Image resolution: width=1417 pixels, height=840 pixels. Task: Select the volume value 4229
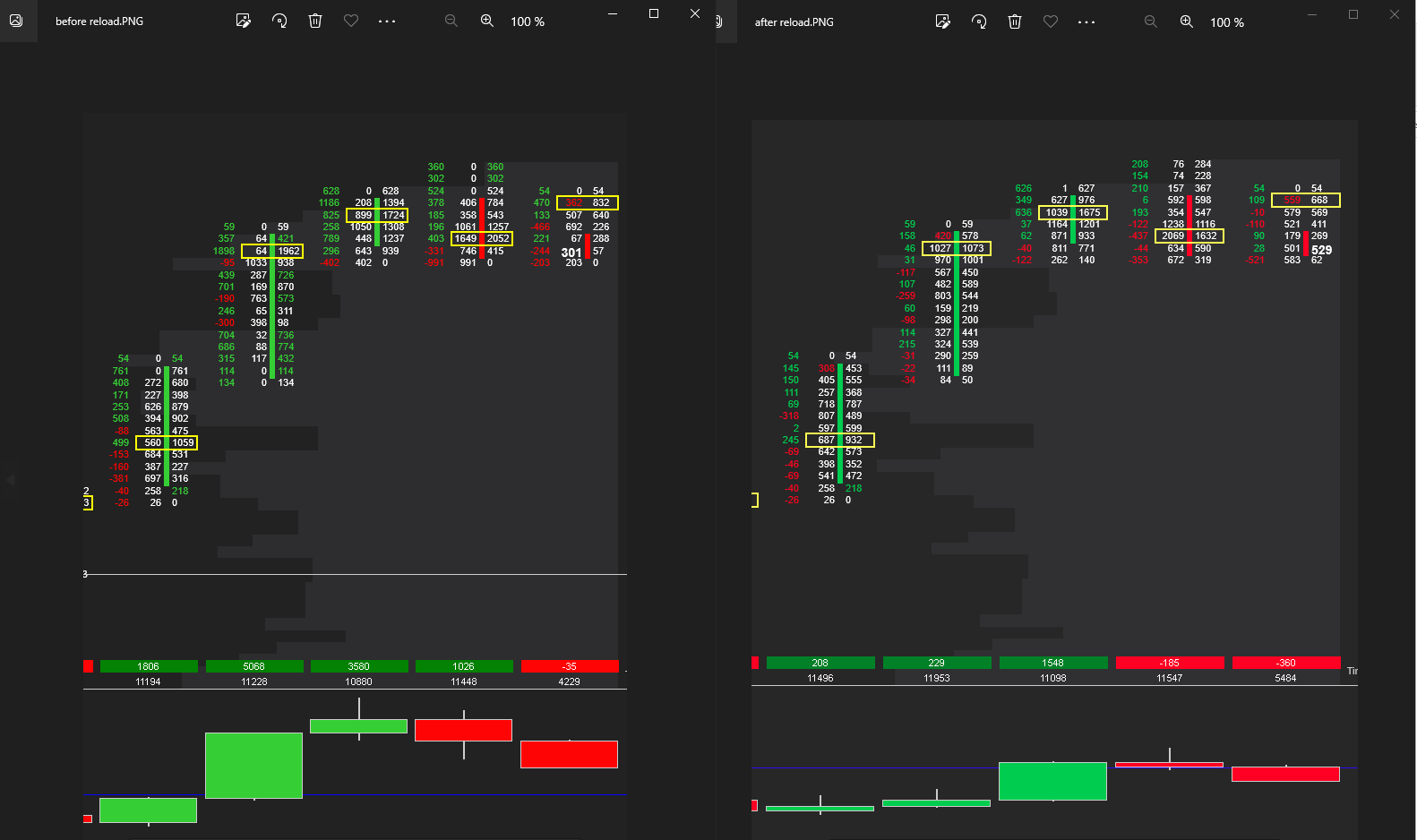click(570, 681)
